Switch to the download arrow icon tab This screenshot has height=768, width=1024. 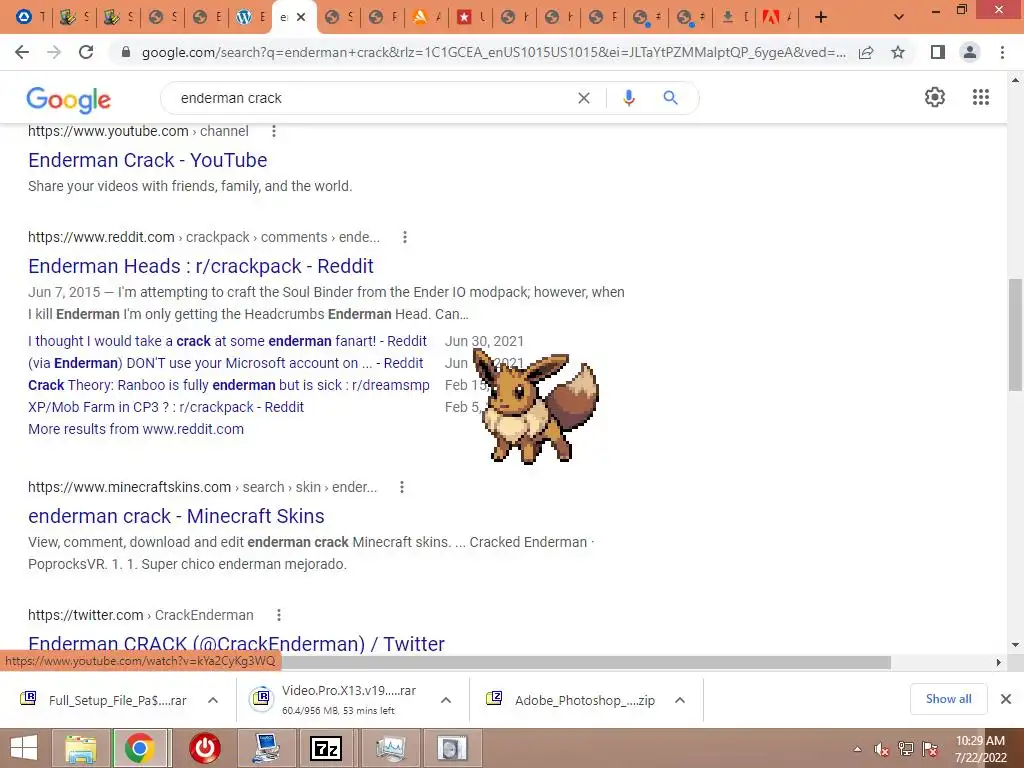[733, 18]
